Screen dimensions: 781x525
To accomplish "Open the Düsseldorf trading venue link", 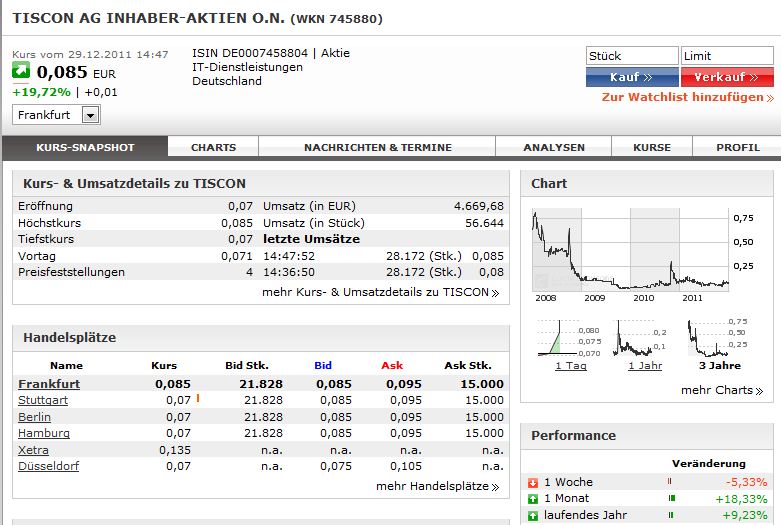I will click(48, 466).
